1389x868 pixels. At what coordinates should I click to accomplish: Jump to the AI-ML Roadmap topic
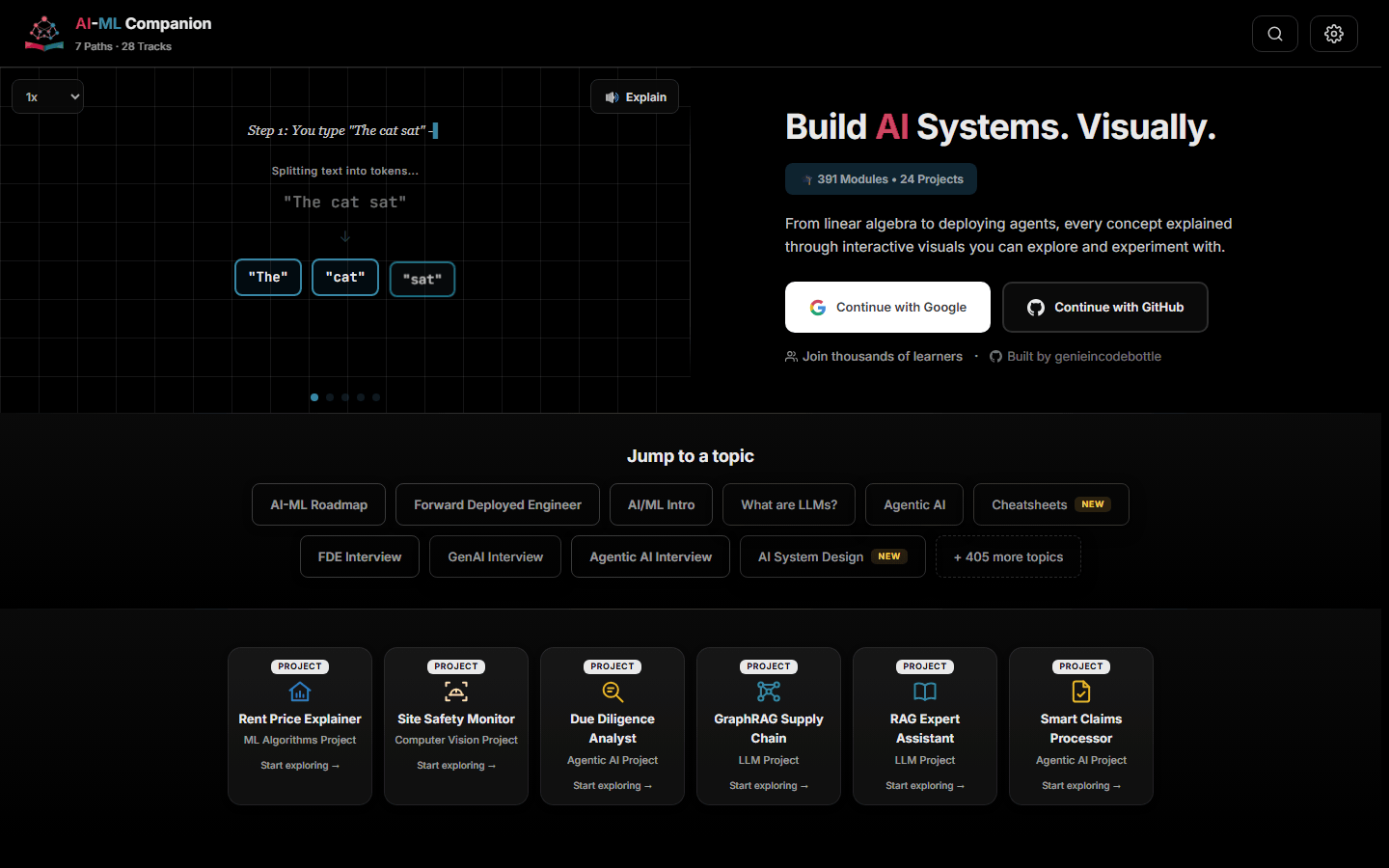pyautogui.click(x=318, y=504)
